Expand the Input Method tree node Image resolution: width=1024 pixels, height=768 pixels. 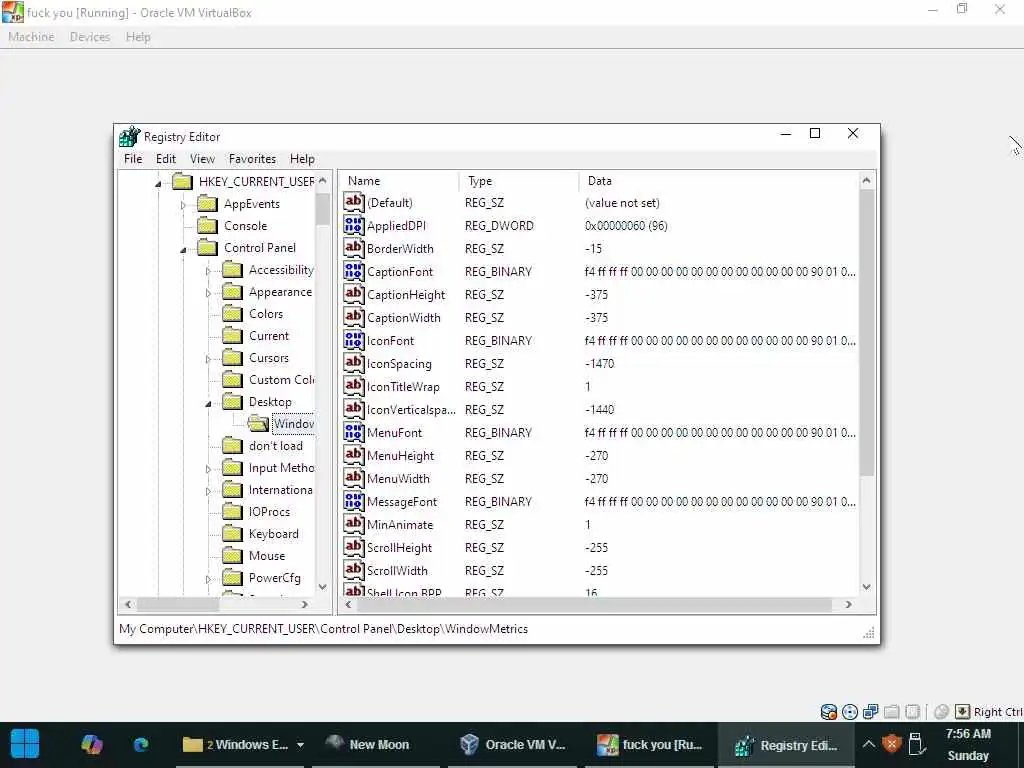[x=208, y=469]
